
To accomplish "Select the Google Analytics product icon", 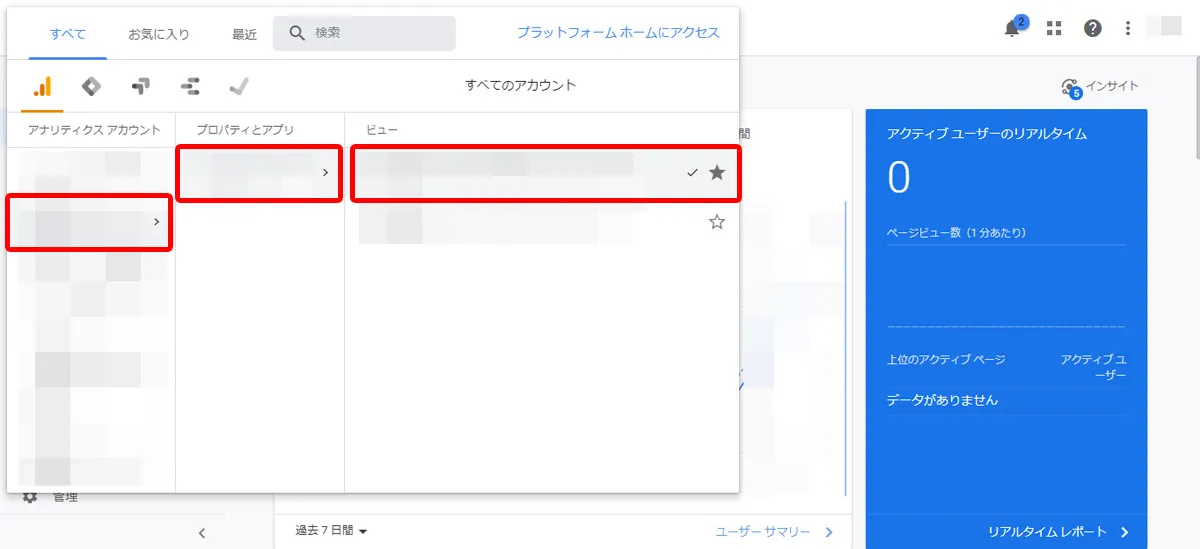I will pyautogui.click(x=42, y=87).
